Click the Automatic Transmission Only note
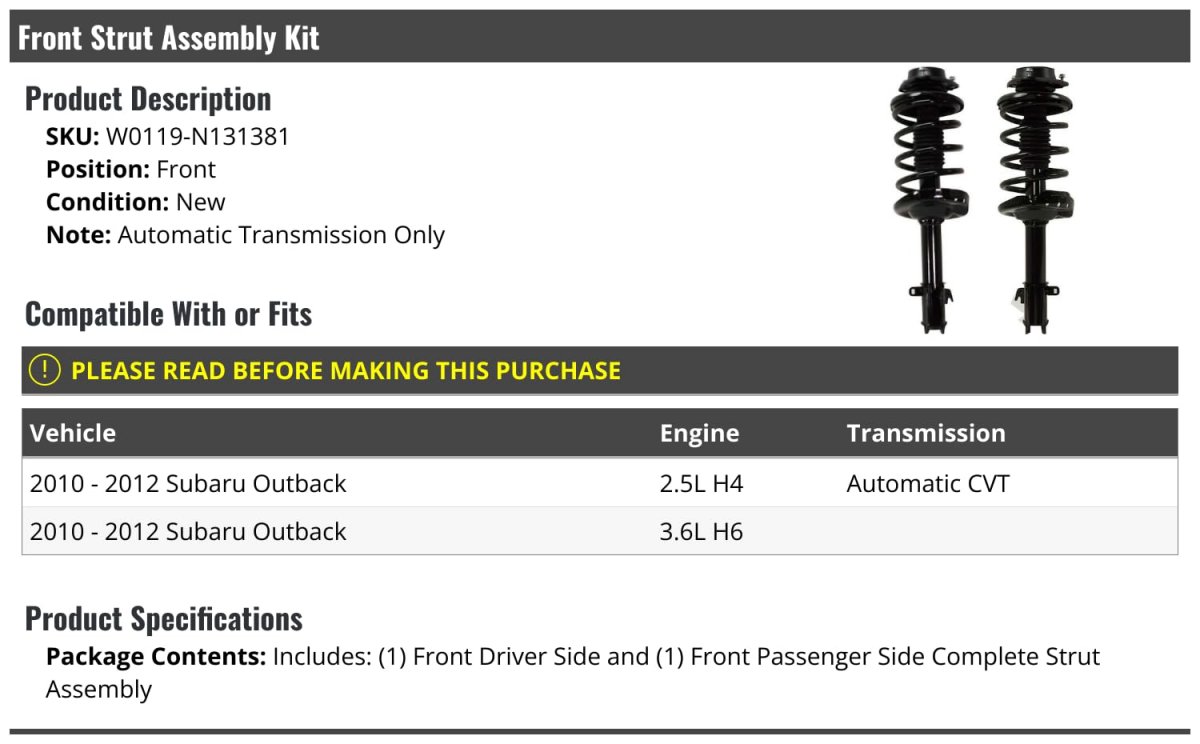The image size is (1200, 744). point(281,235)
